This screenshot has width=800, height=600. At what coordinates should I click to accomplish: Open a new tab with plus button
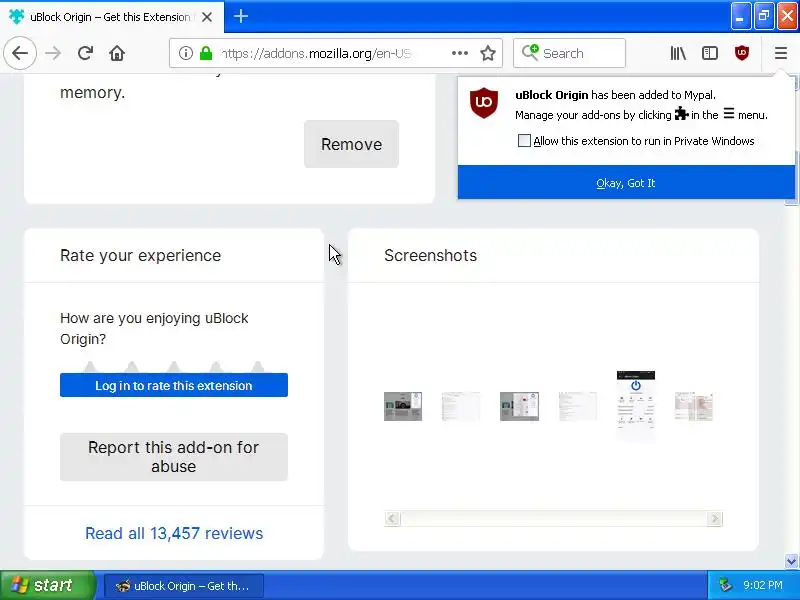pyautogui.click(x=241, y=16)
